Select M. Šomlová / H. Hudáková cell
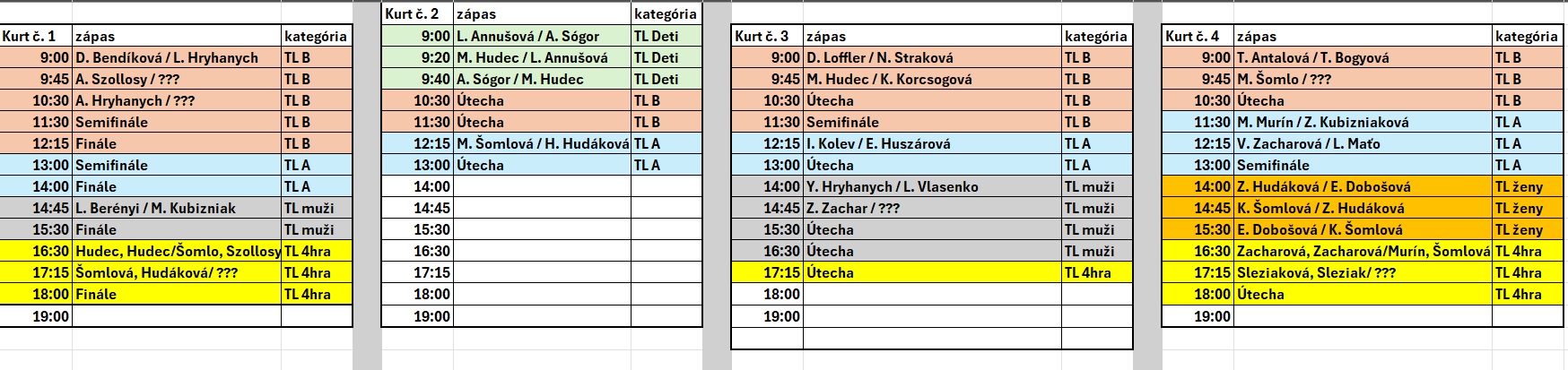Viewport: 1568px width, 370px height. tap(542, 143)
